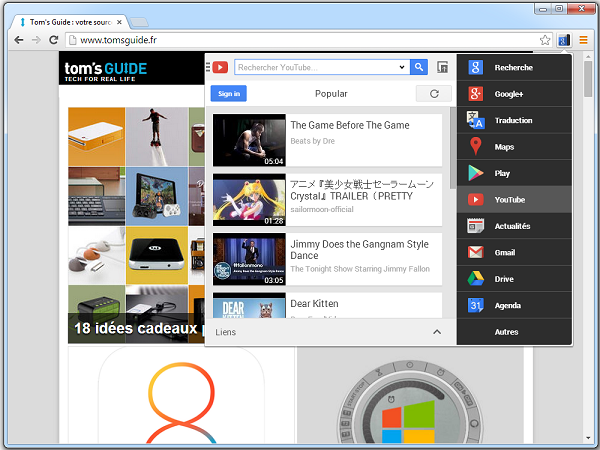
Task: Close the Tom's Guide tab
Action: 119,22
